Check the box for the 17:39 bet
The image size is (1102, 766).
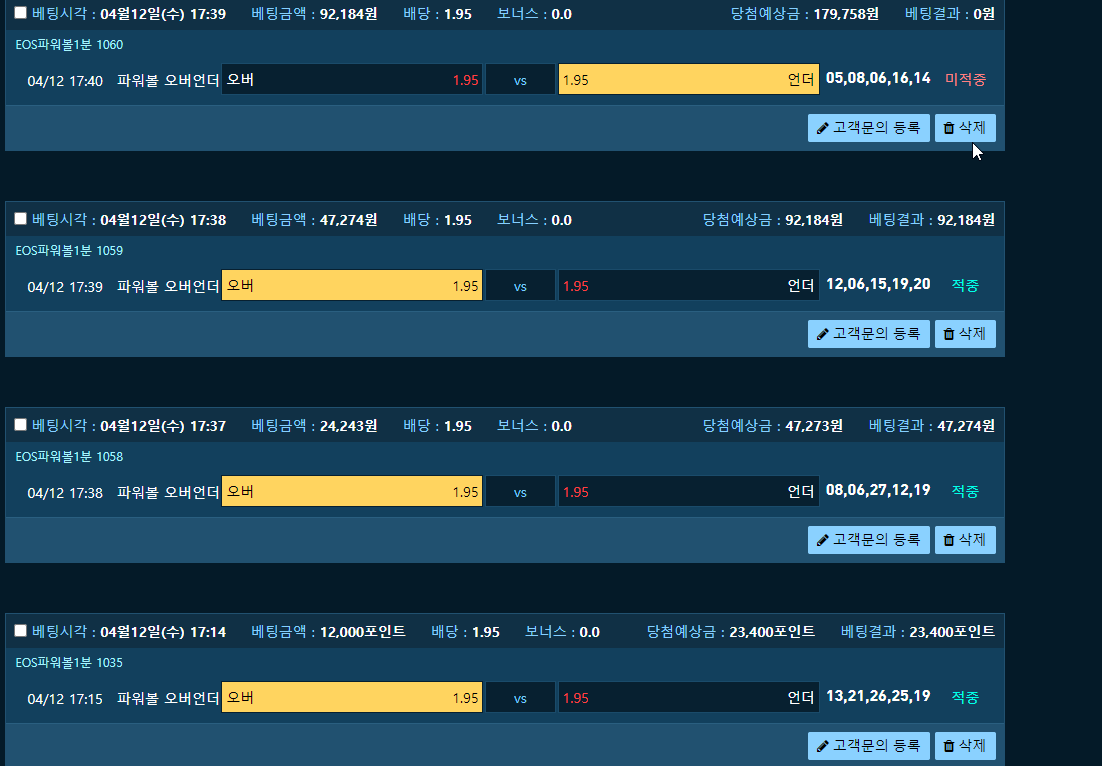tap(20, 13)
